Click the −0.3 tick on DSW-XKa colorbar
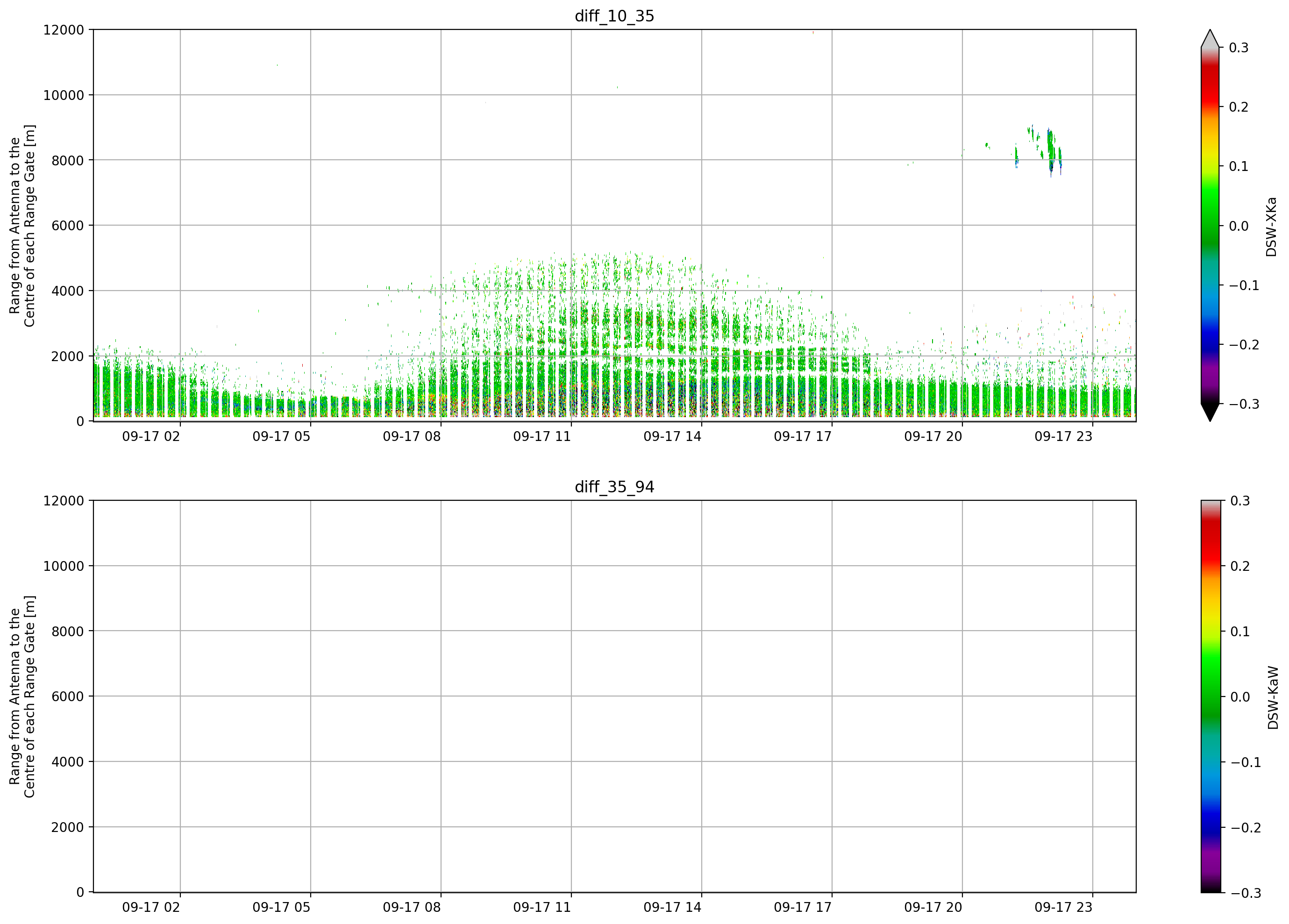Viewport: 1289px width, 924px height. (1244, 405)
